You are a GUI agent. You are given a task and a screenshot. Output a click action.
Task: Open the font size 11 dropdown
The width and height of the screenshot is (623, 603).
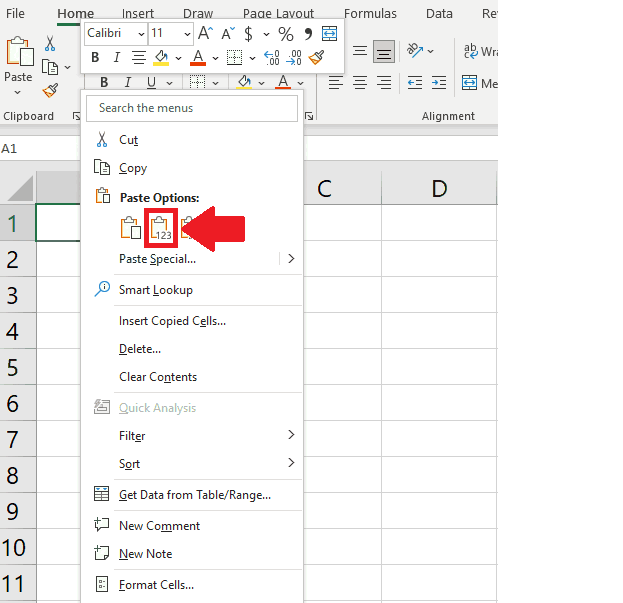(187, 34)
